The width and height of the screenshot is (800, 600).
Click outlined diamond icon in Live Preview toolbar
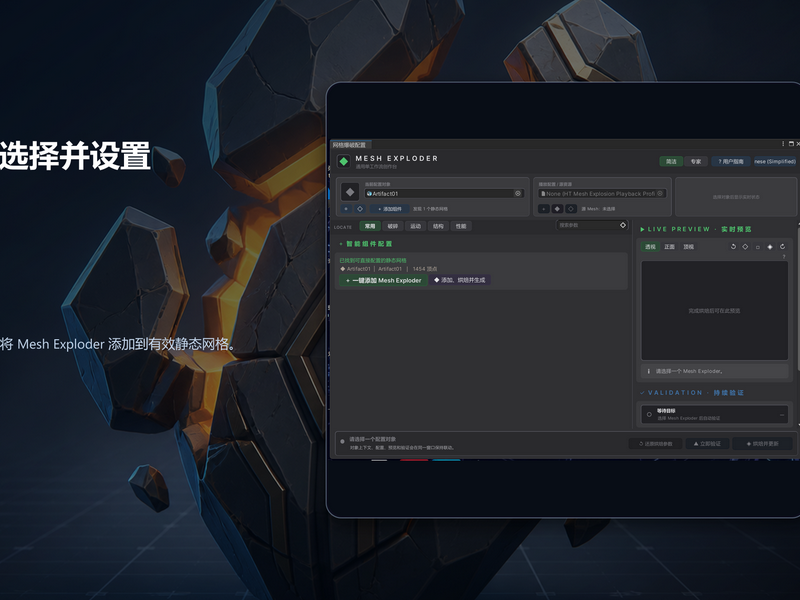pyautogui.click(x=745, y=246)
